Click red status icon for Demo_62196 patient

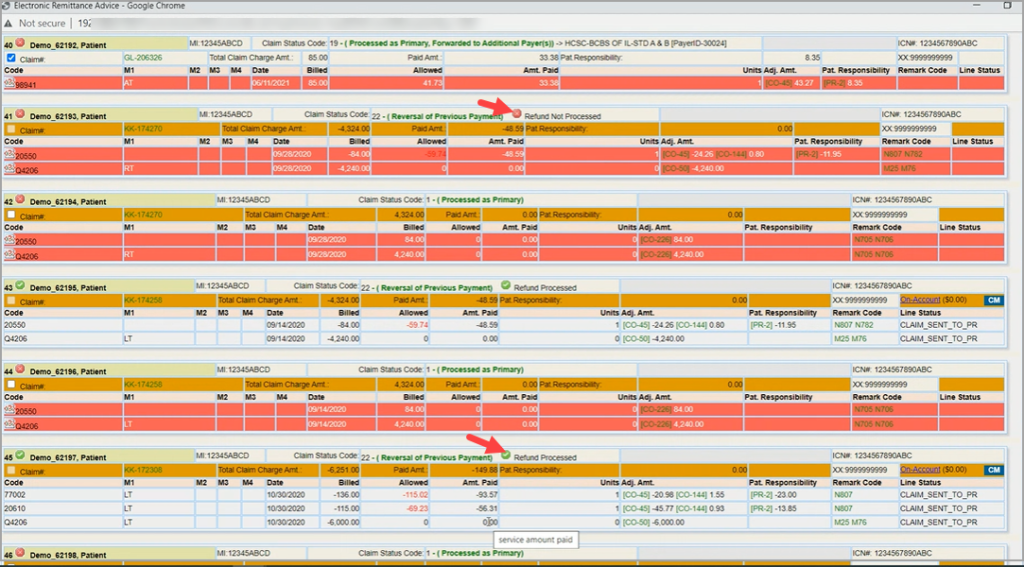(20, 371)
